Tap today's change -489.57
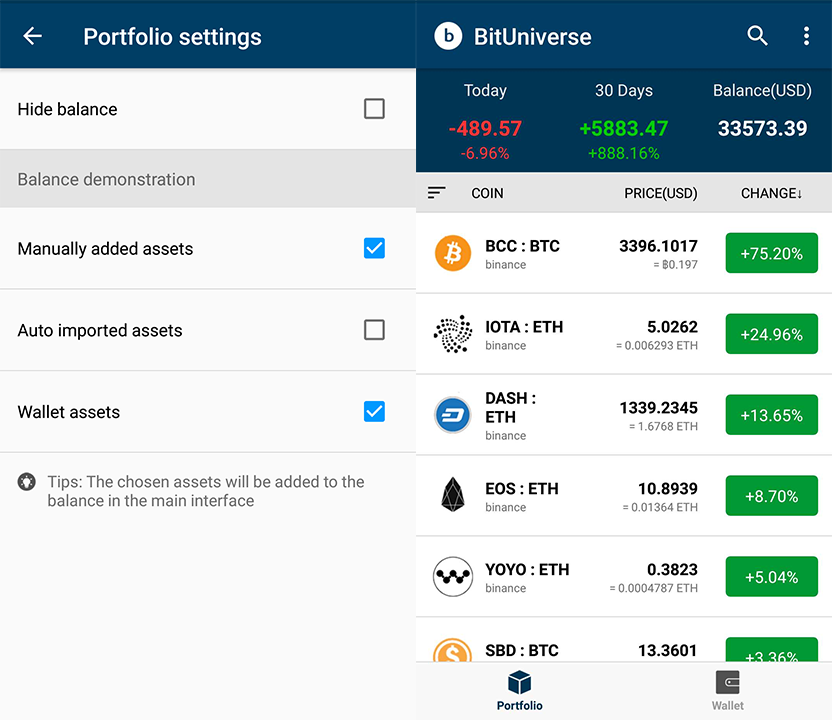 (x=485, y=128)
